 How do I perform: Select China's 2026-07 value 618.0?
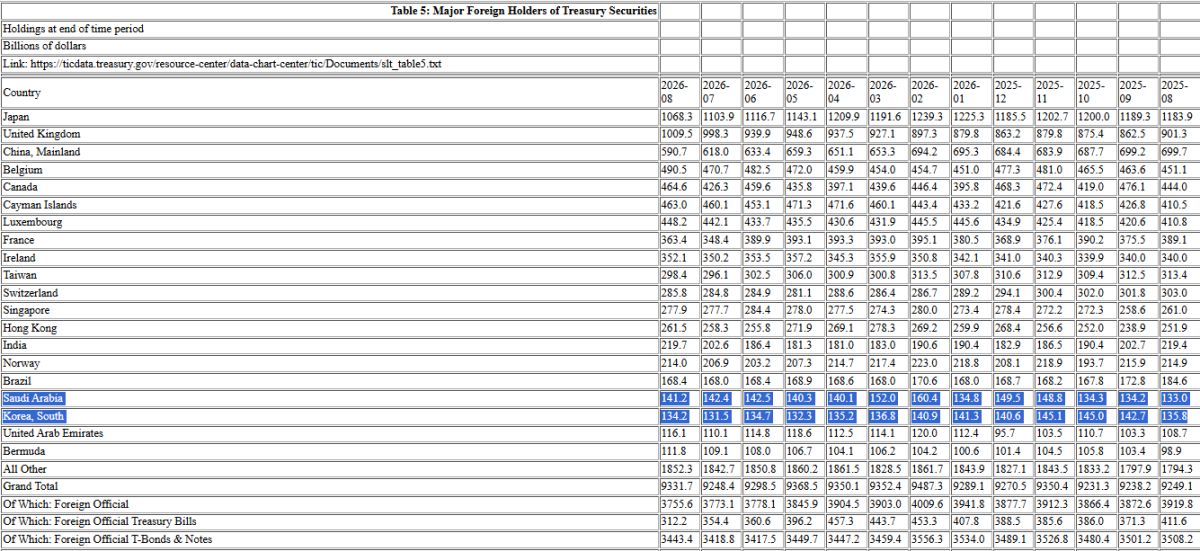721,152
